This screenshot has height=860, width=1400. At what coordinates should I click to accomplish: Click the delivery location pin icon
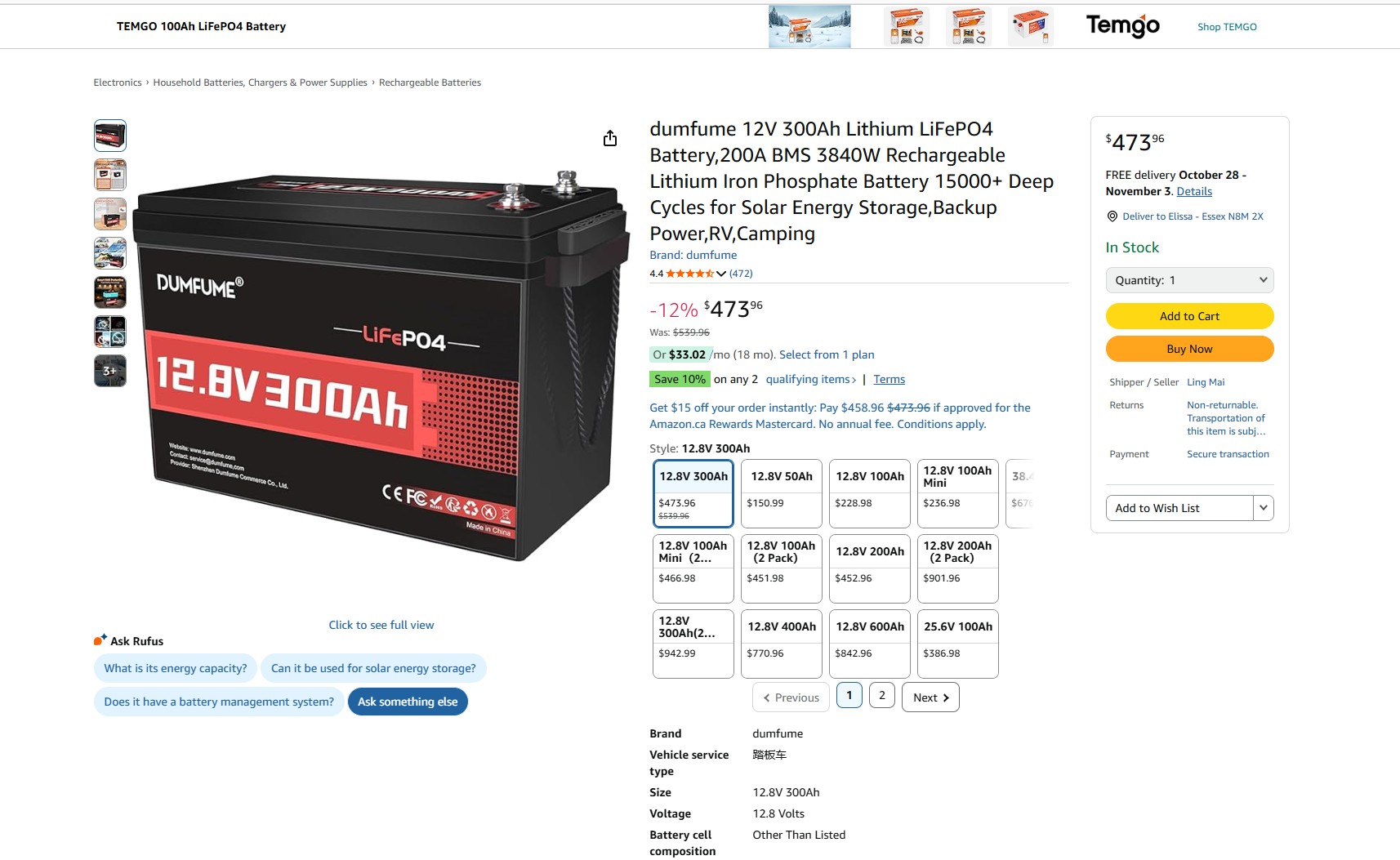coord(1112,216)
